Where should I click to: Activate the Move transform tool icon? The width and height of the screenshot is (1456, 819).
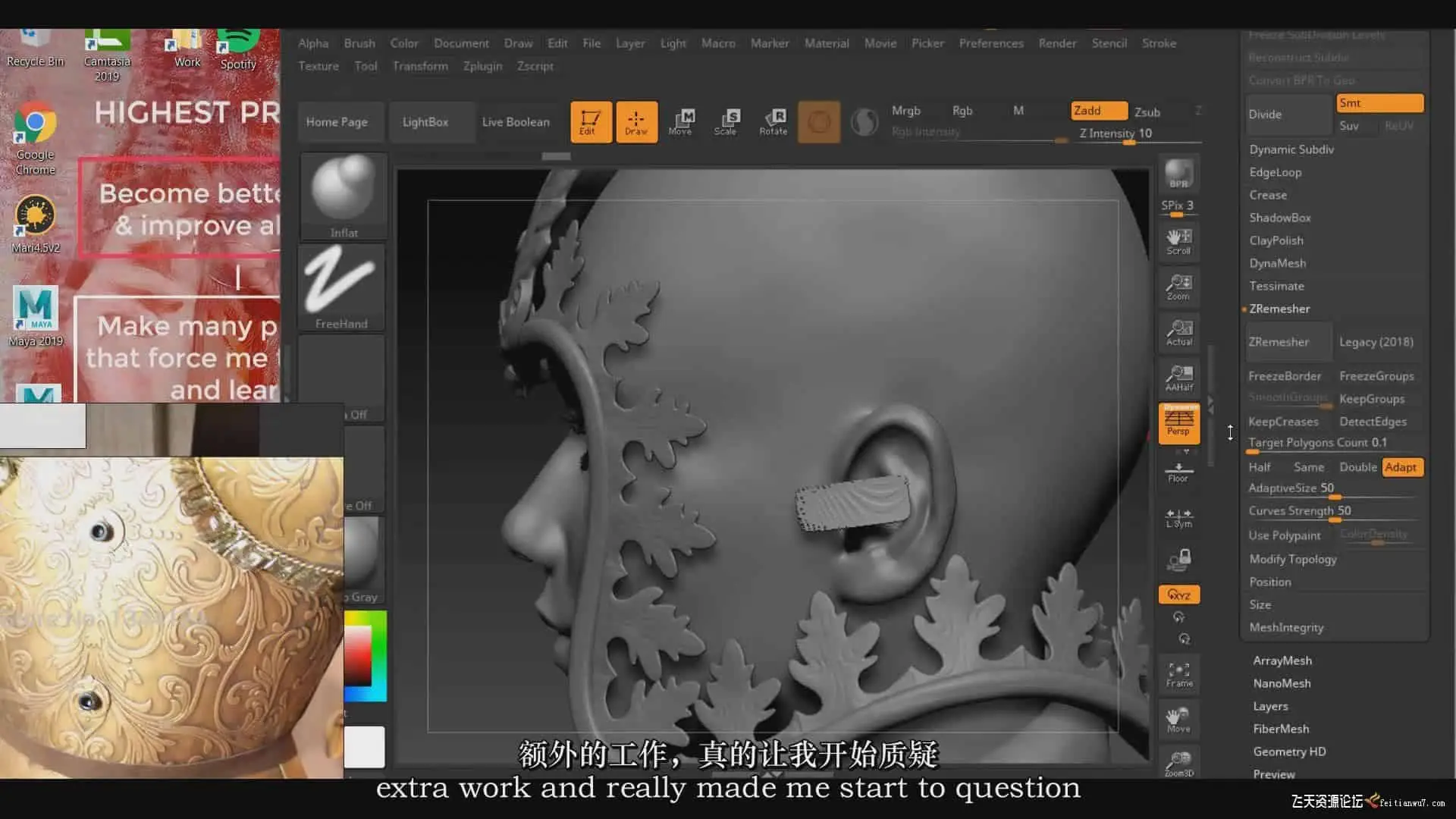pyautogui.click(x=680, y=121)
